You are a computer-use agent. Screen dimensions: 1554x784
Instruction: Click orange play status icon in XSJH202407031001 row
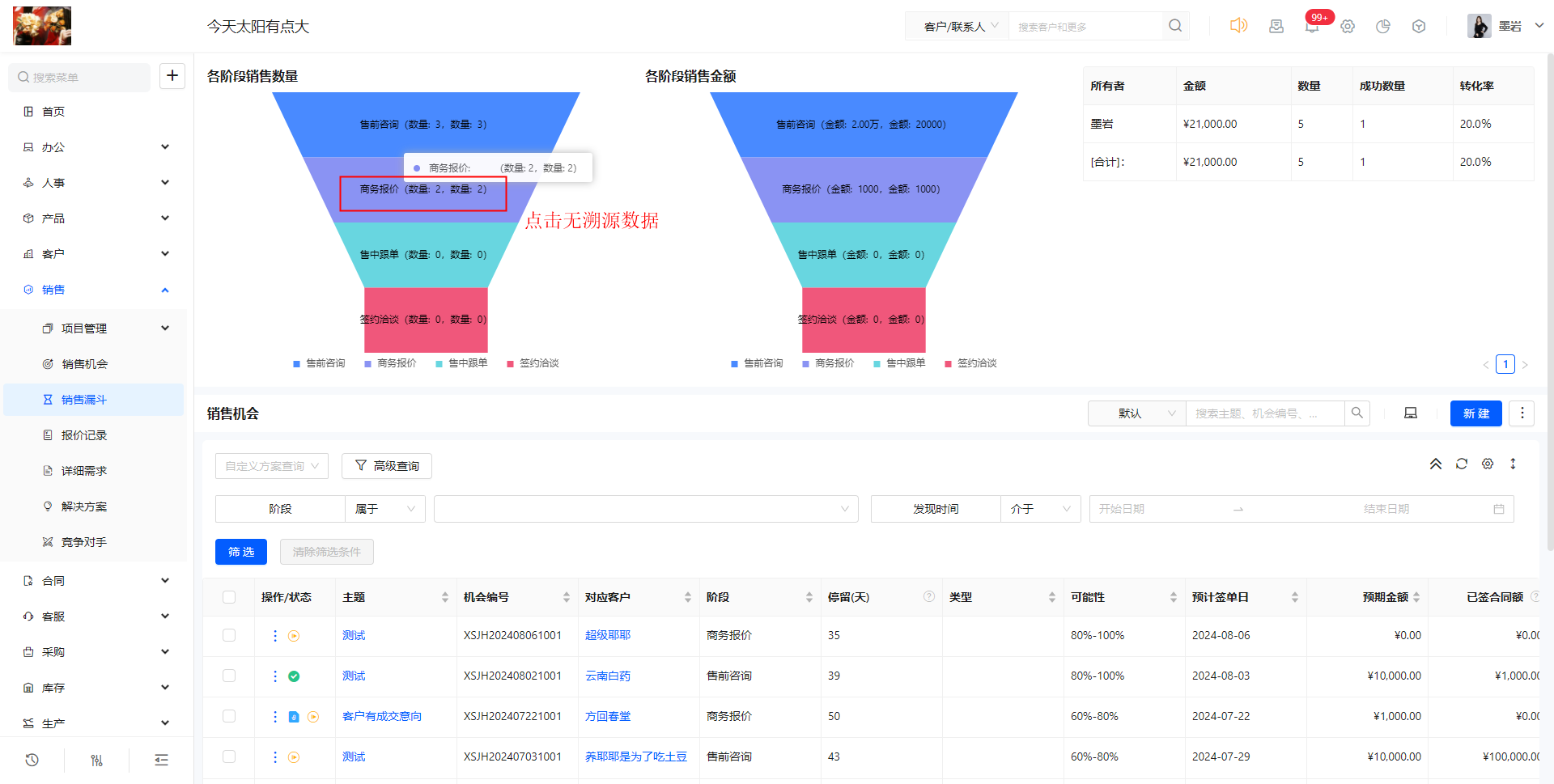click(x=294, y=757)
